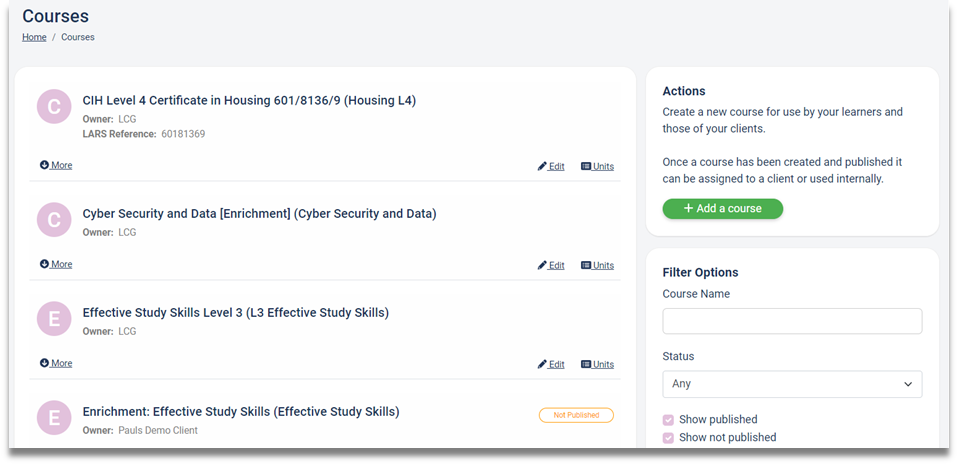The width and height of the screenshot is (958, 465).
Task: Open Units icon for Cyber Security and Data course
Action: [x=586, y=265]
